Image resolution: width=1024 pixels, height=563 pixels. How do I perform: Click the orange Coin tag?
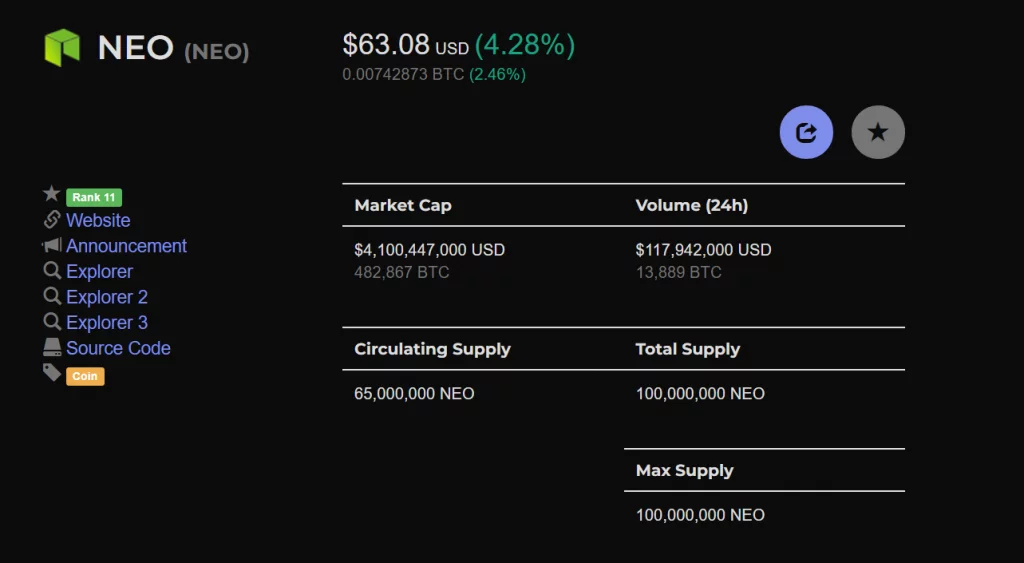85,376
